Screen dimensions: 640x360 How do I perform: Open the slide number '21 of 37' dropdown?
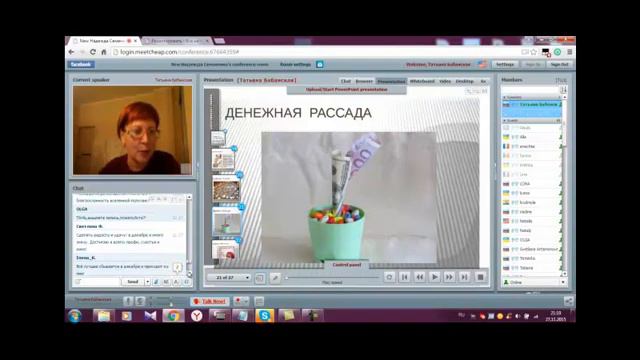pyautogui.click(x=229, y=278)
